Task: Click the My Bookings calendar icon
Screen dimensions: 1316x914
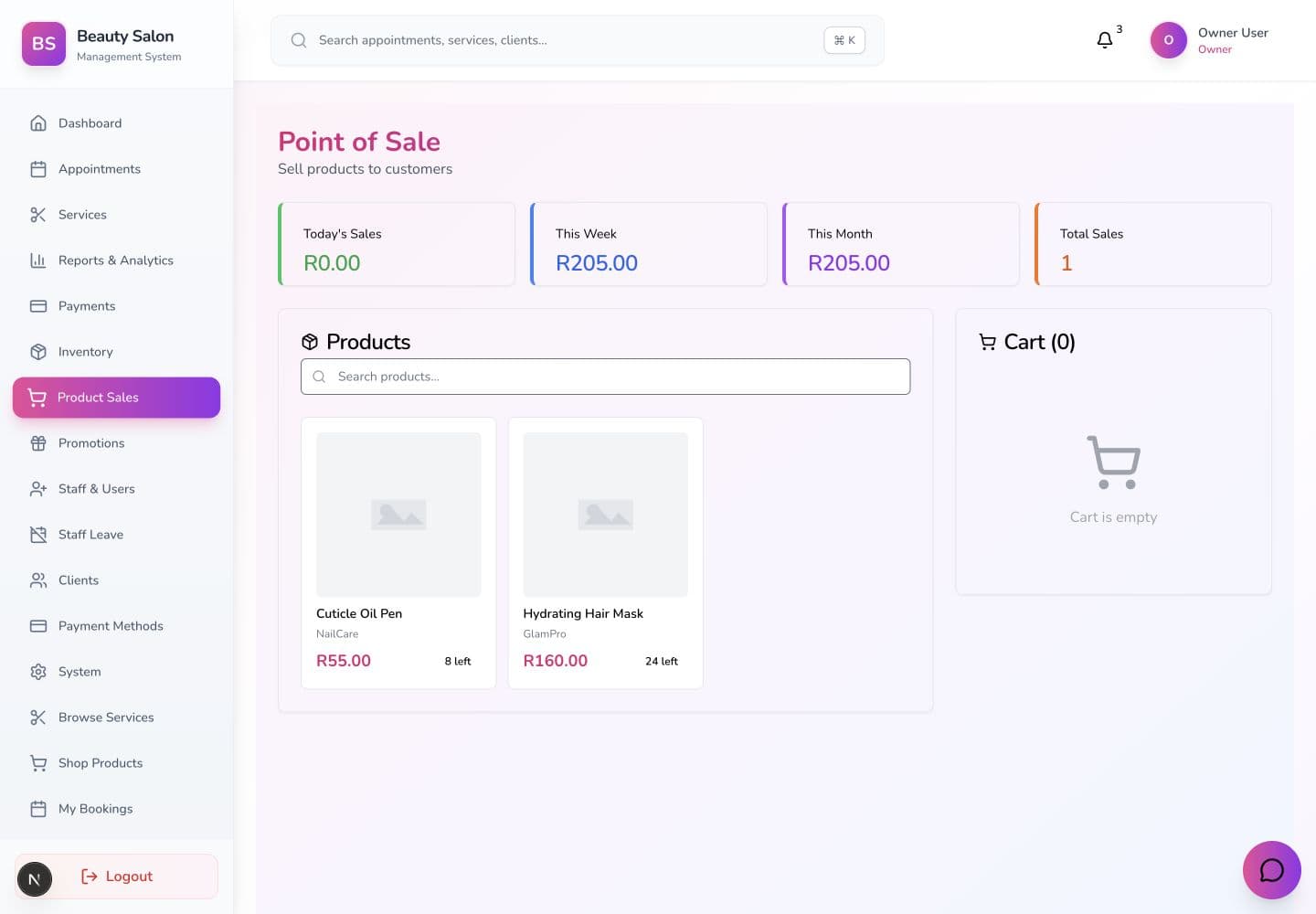Action: click(38, 809)
